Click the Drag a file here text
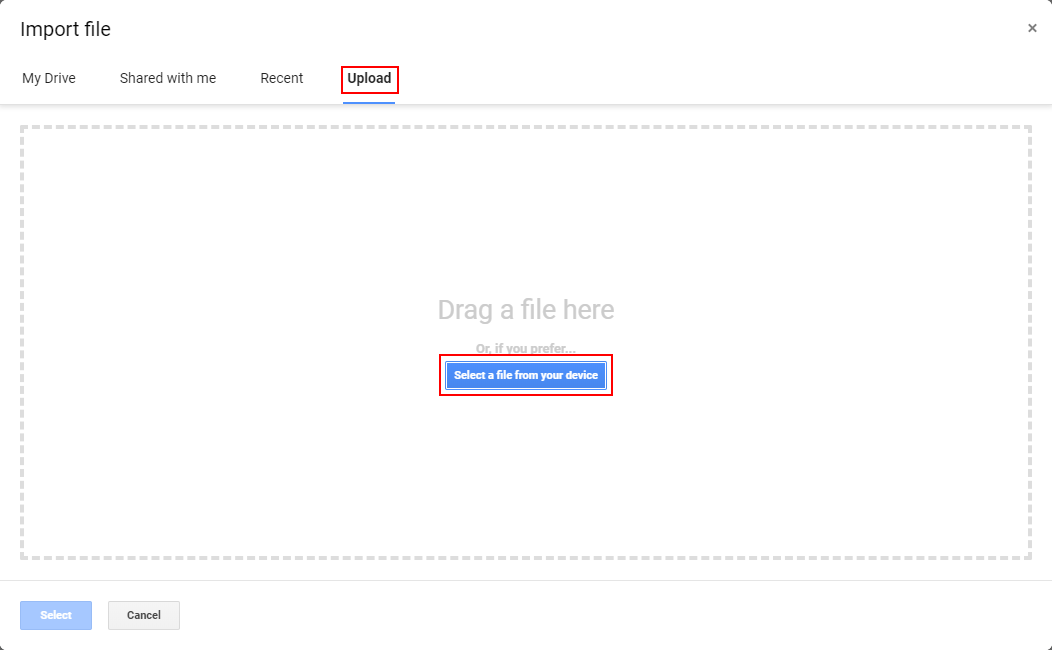The height and width of the screenshot is (650, 1052). pyautogui.click(x=526, y=310)
